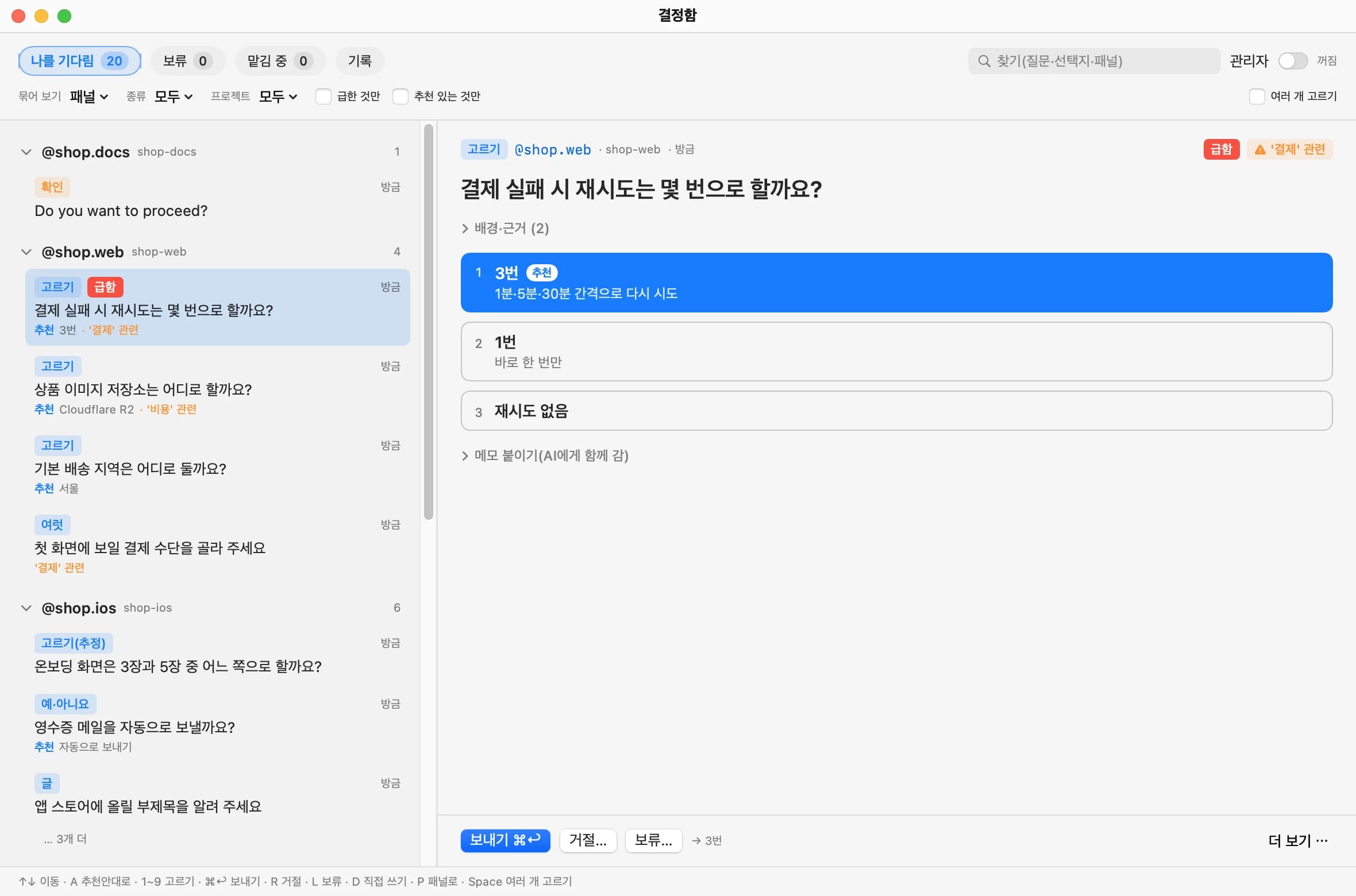This screenshot has height=896, width=1356.
Task: Click the search magnifier icon
Action: [984, 61]
